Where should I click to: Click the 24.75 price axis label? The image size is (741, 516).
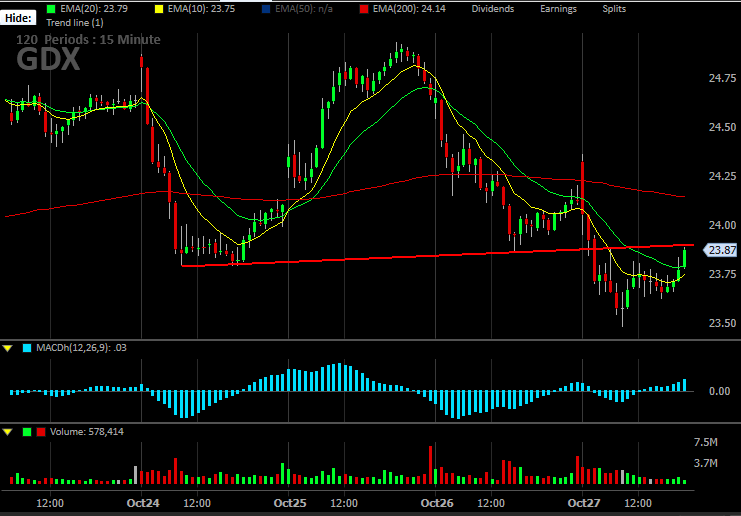click(x=723, y=78)
